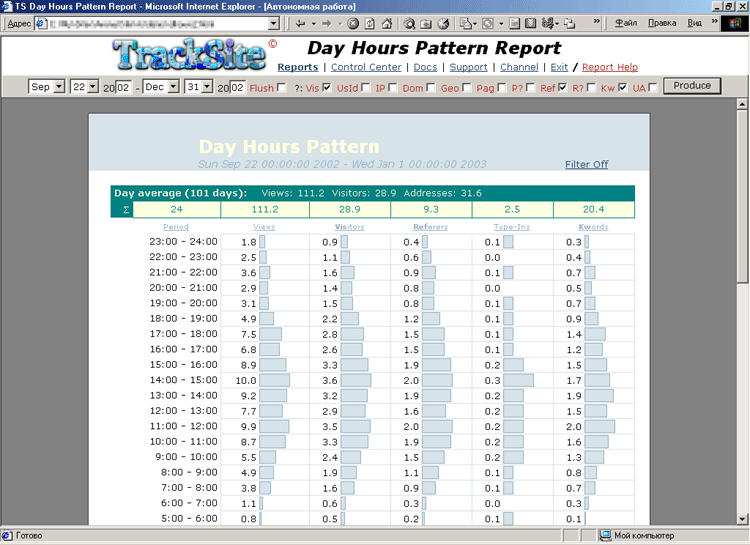Click the History globe toolbar icon
This screenshot has height=545, width=750.
pyautogui.click(x=443, y=23)
